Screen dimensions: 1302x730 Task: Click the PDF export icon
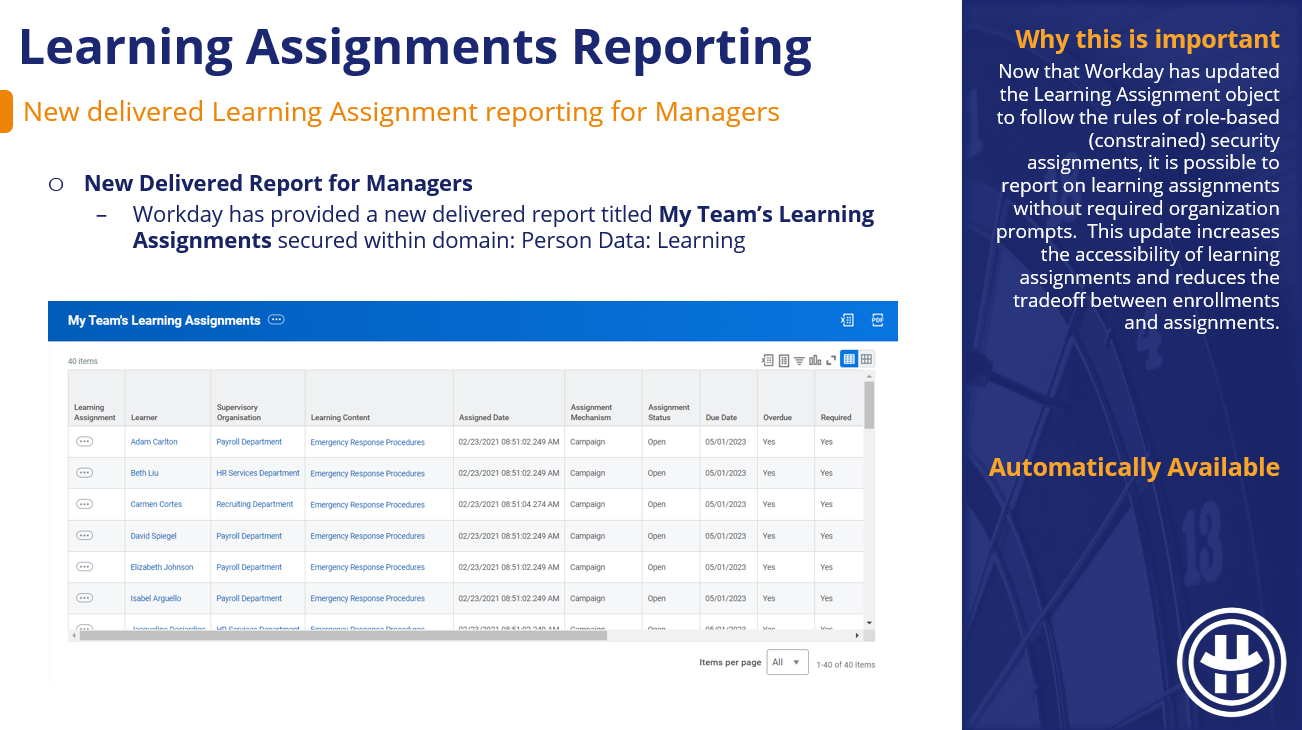click(877, 320)
